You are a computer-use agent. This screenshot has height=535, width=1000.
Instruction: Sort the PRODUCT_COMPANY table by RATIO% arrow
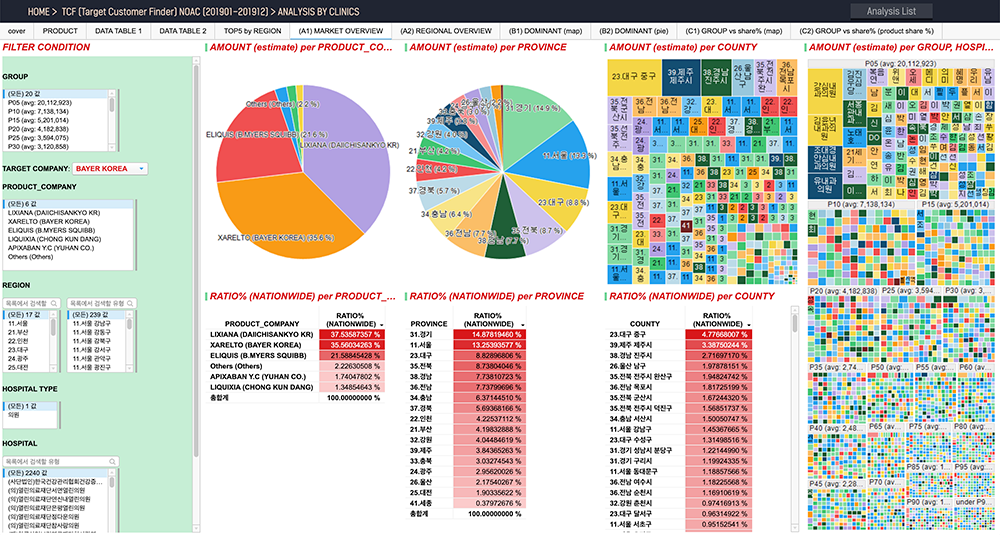(x=381, y=325)
